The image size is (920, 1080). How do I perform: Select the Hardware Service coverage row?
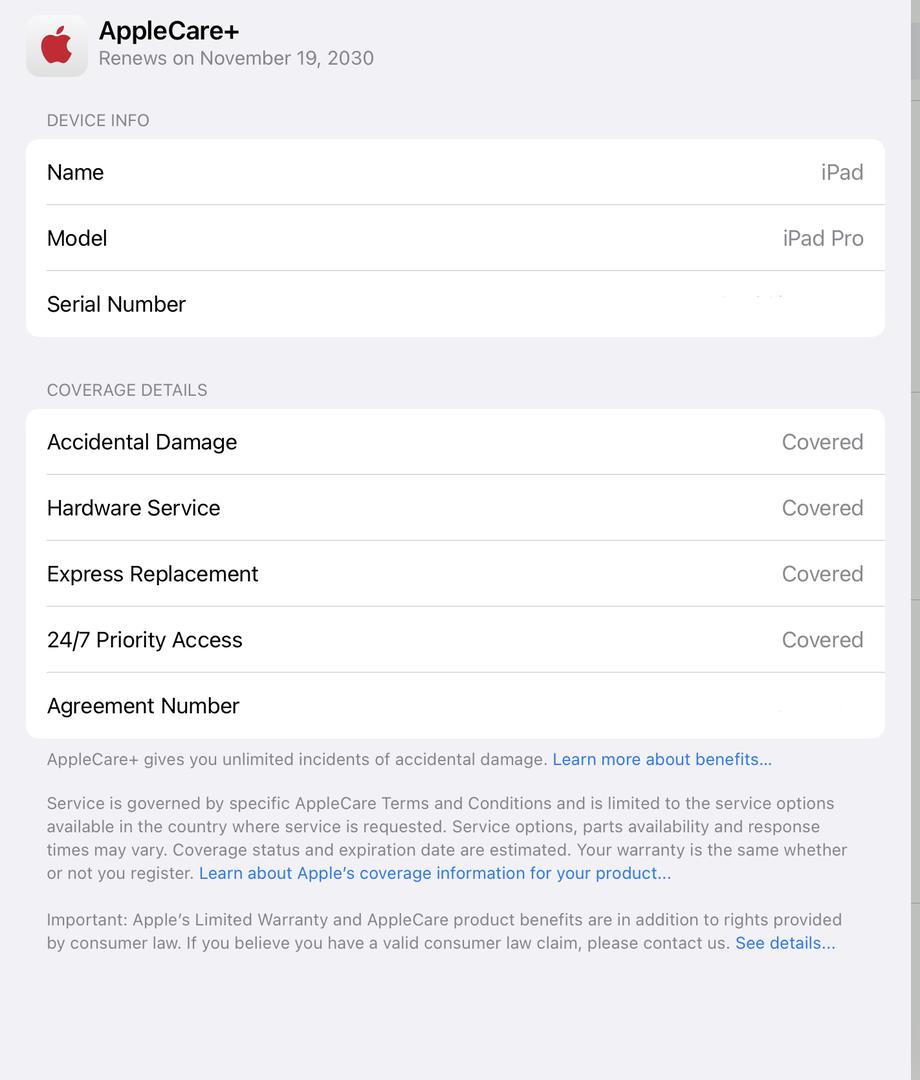click(455, 508)
